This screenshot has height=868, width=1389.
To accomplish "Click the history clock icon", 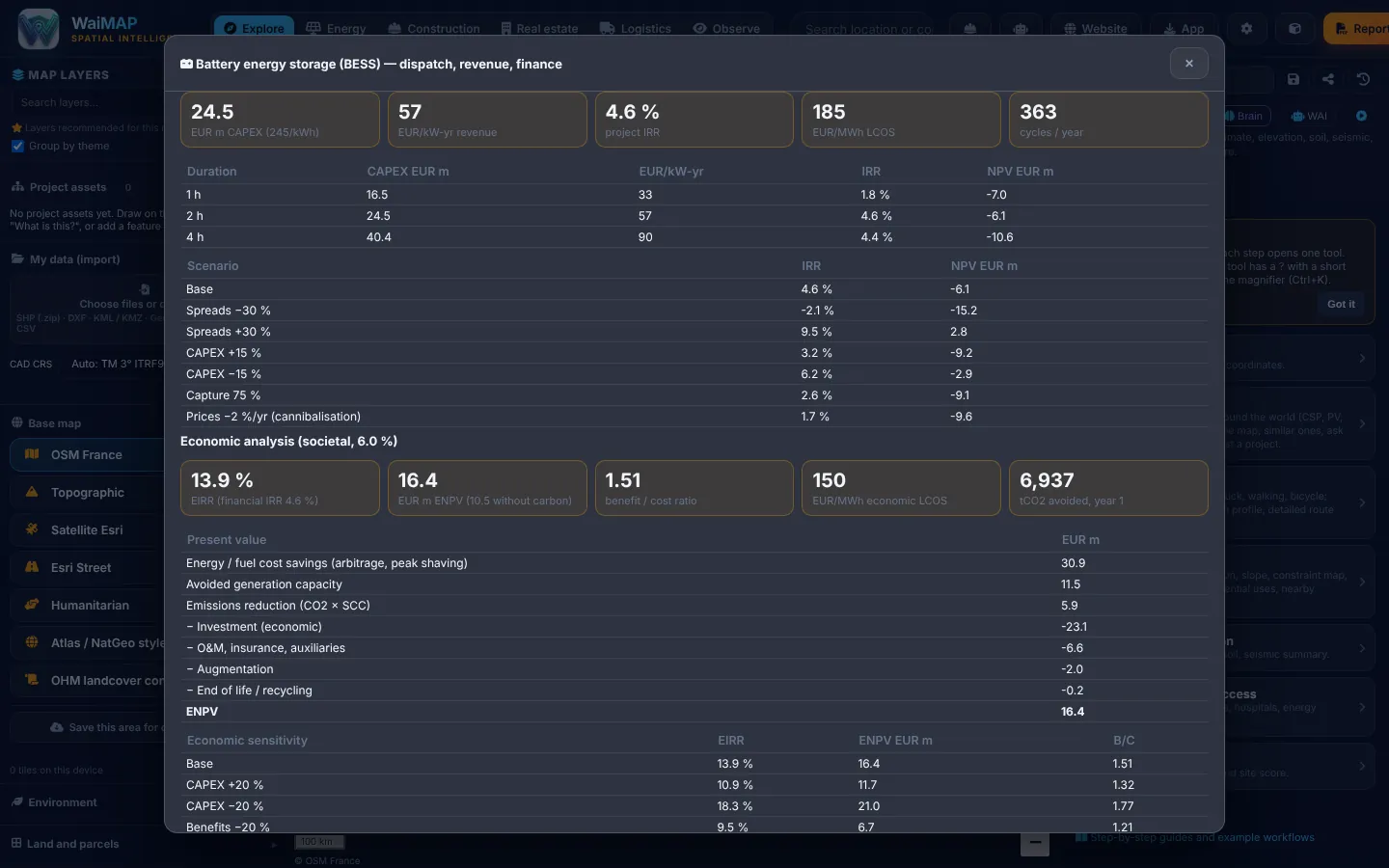I will 1363,79.
